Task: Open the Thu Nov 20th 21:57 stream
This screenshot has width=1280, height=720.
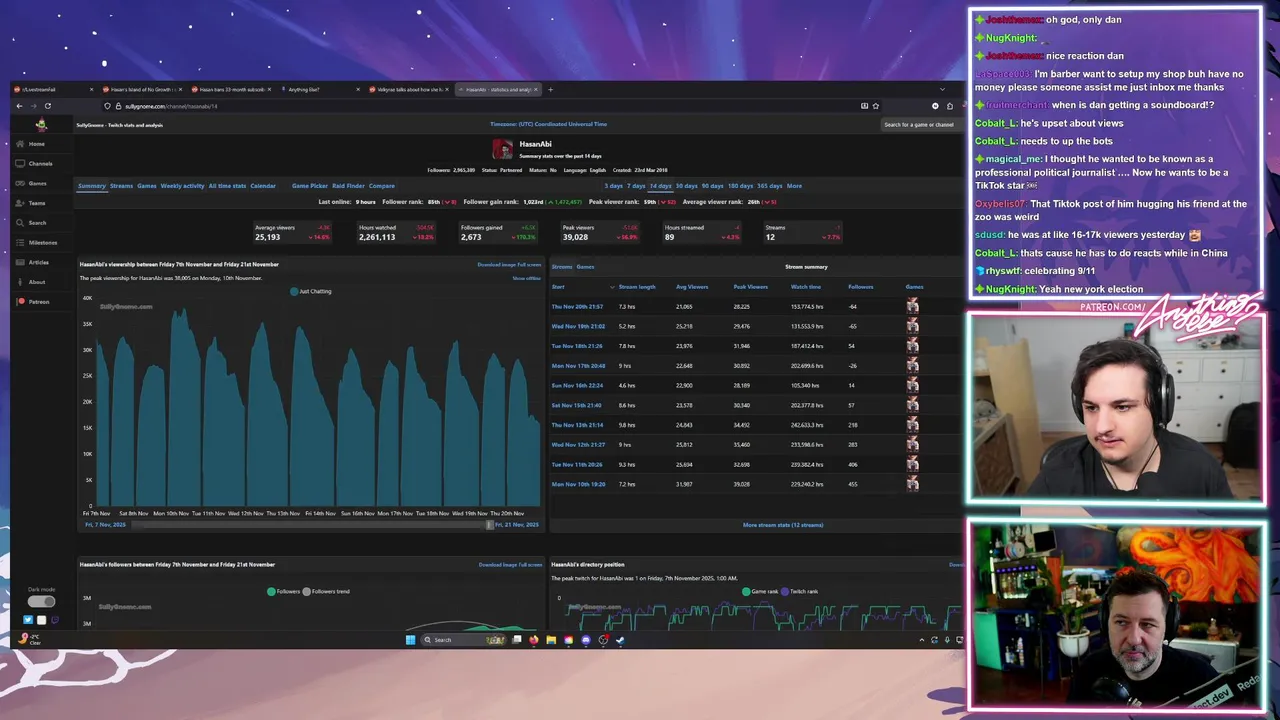Action: click(x=577, y=307)
